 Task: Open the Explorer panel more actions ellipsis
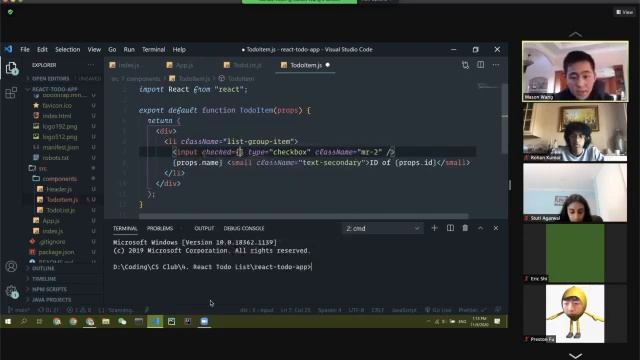tap(91, 65)
